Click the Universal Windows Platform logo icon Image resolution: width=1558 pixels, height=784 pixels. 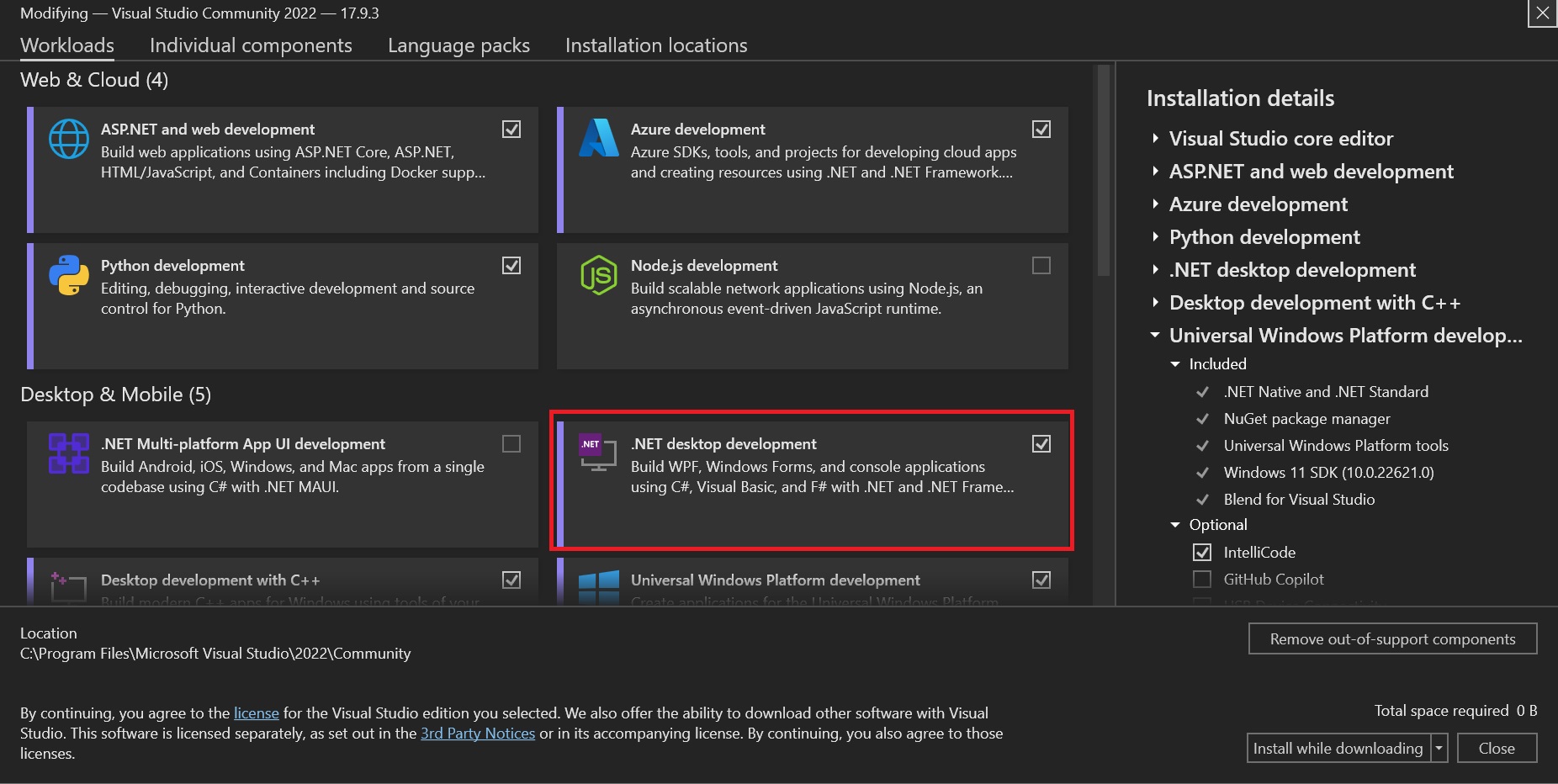tap(599, 586)
